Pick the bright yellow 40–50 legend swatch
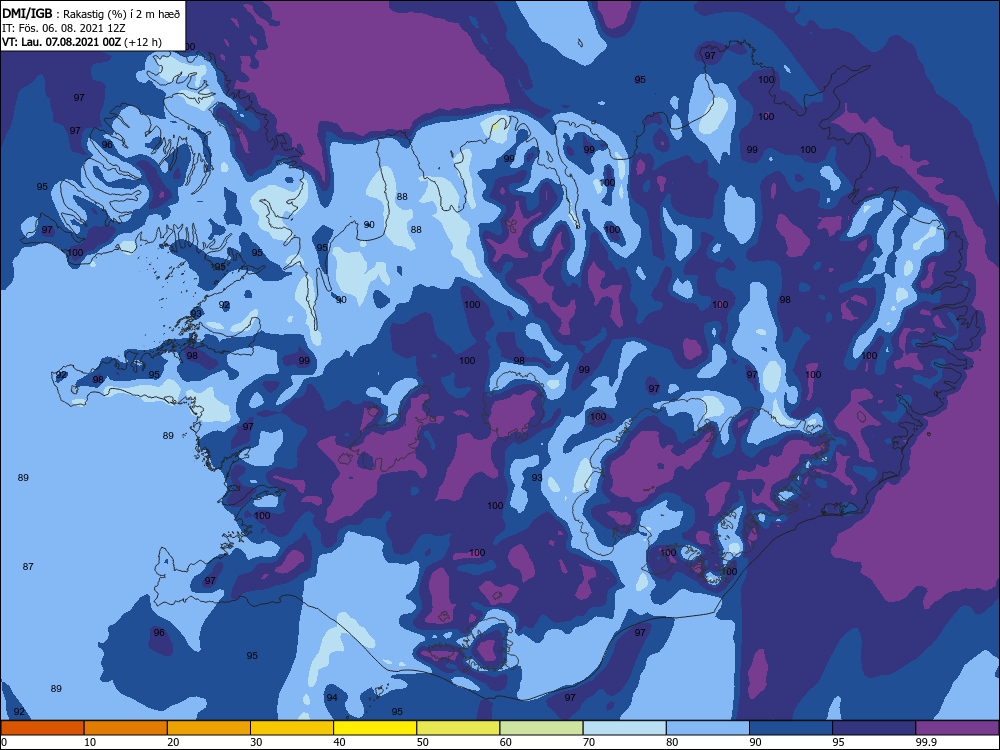1000x750 pixels. (x=375, y=728)
